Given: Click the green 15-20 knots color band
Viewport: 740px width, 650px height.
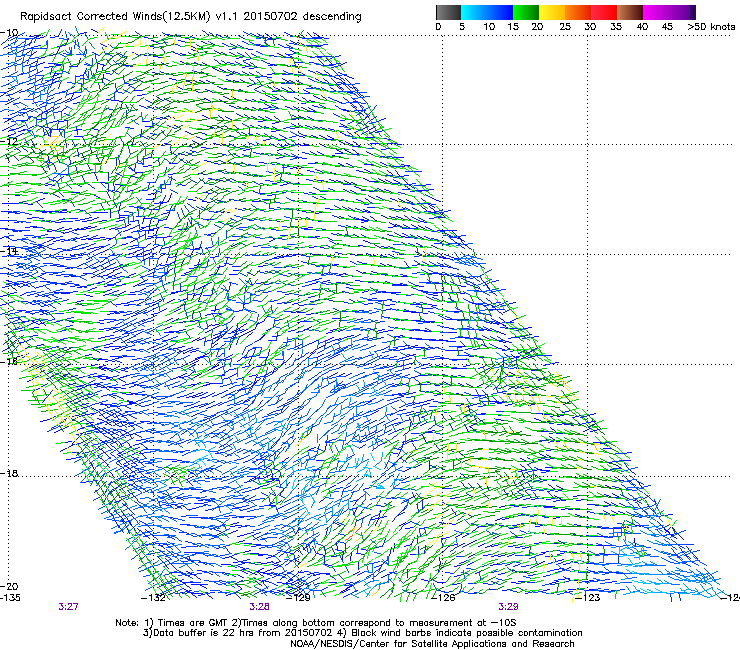Looking at the screenshot, I should point(526,12).
